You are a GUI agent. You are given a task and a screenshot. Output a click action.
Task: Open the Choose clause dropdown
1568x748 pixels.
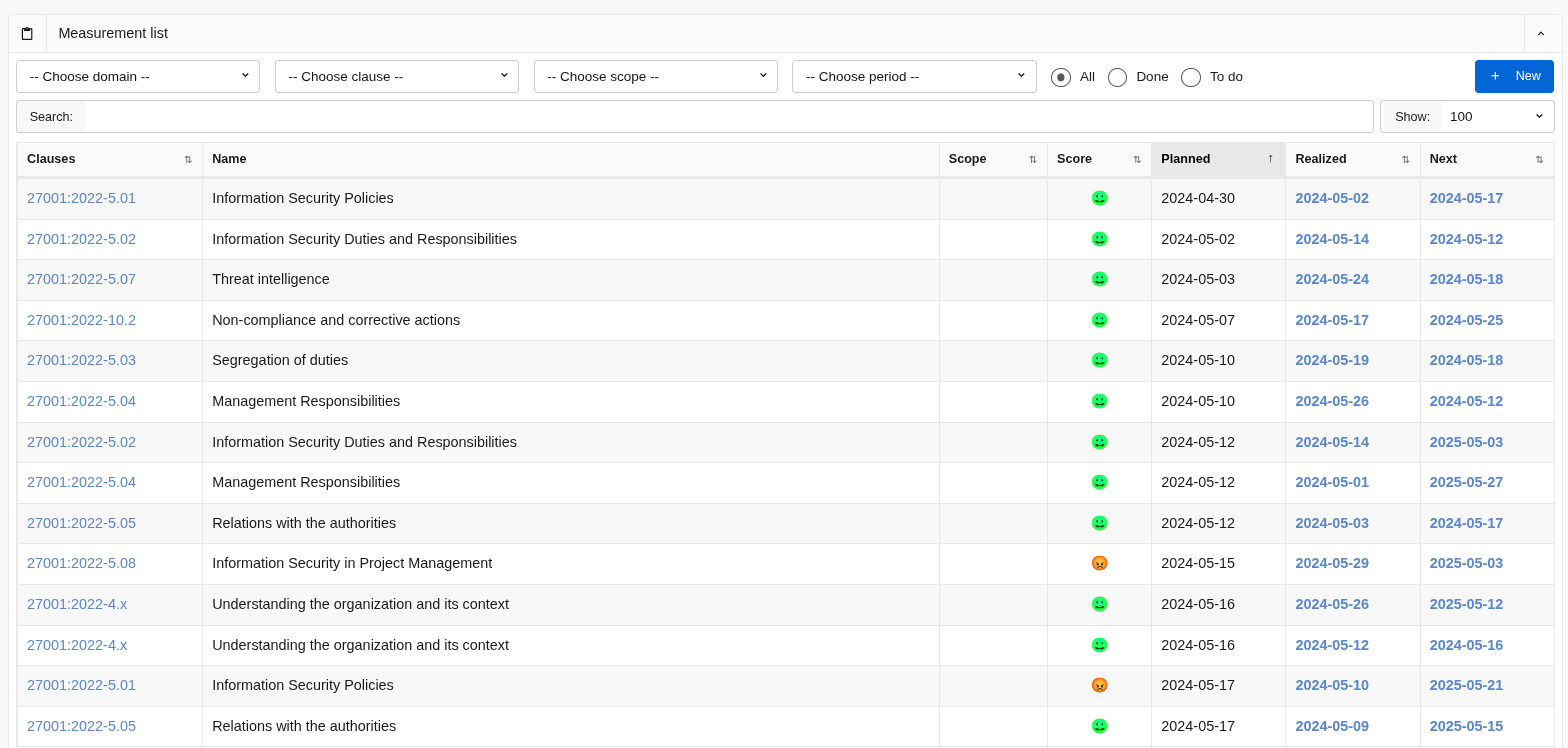397,77
